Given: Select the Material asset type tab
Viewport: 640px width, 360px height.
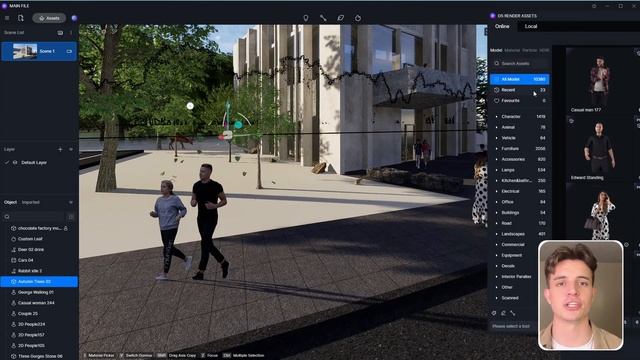Looking at the screenshot, I should 512,50.
